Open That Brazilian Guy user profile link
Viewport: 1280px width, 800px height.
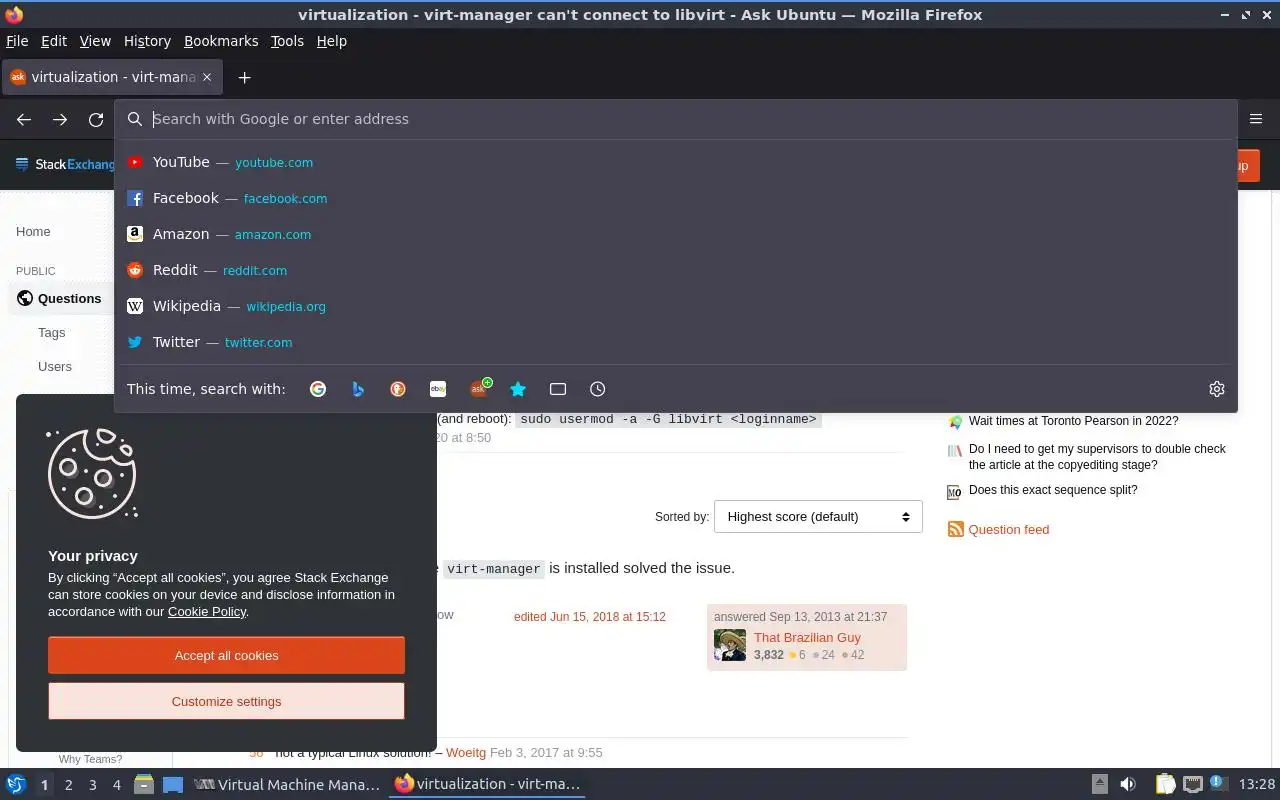(807, 637)
